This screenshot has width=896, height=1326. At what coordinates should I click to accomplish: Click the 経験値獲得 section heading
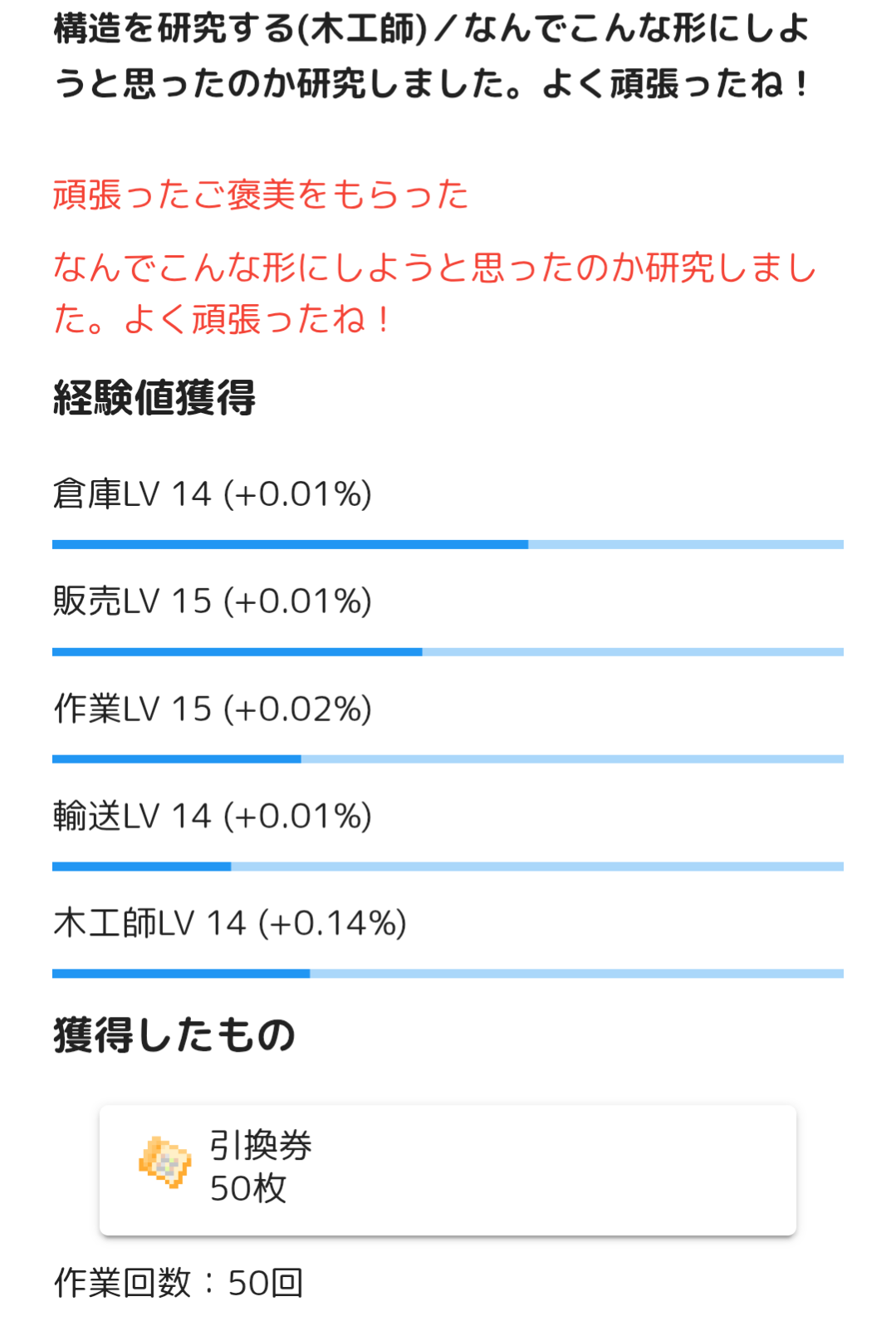click(x=154, y=397)
